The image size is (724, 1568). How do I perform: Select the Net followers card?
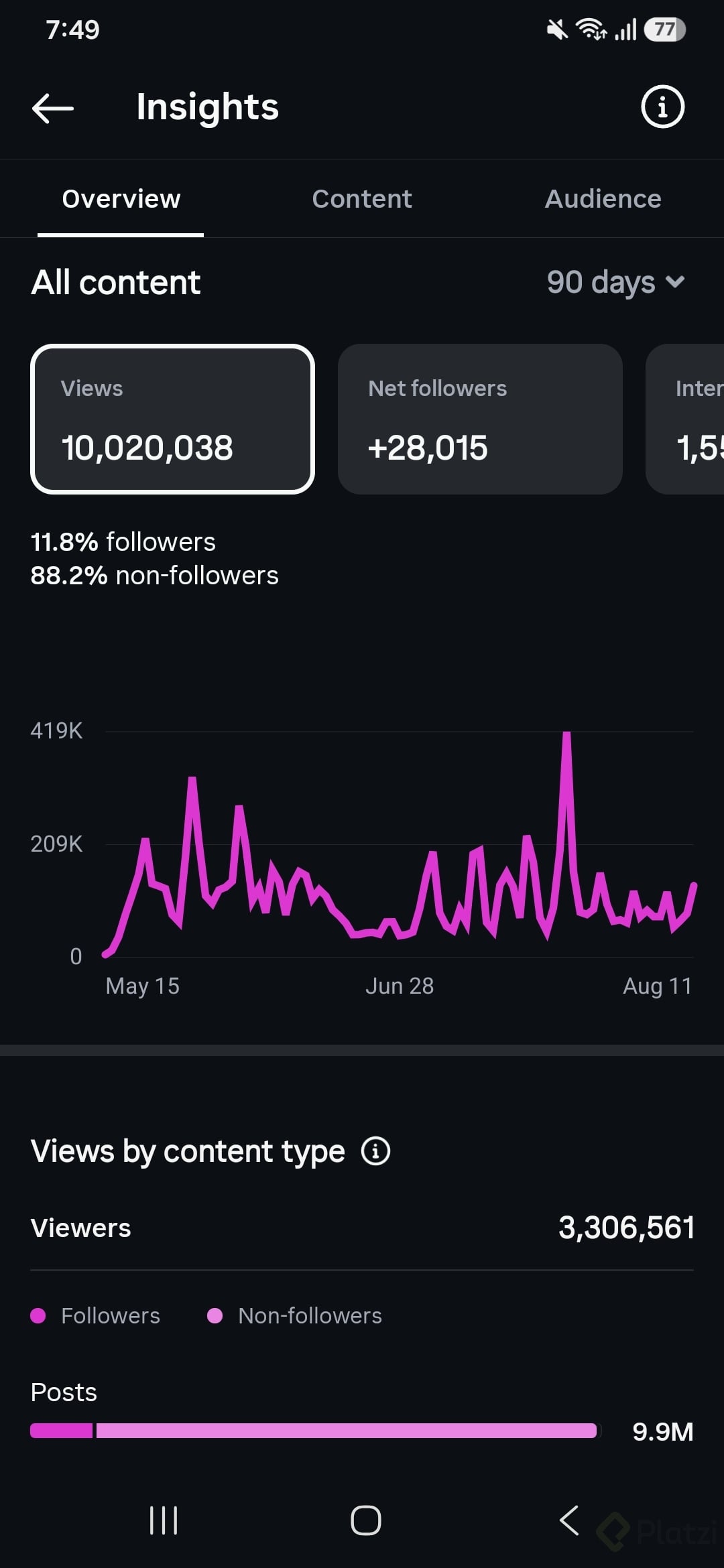point(480,419)
